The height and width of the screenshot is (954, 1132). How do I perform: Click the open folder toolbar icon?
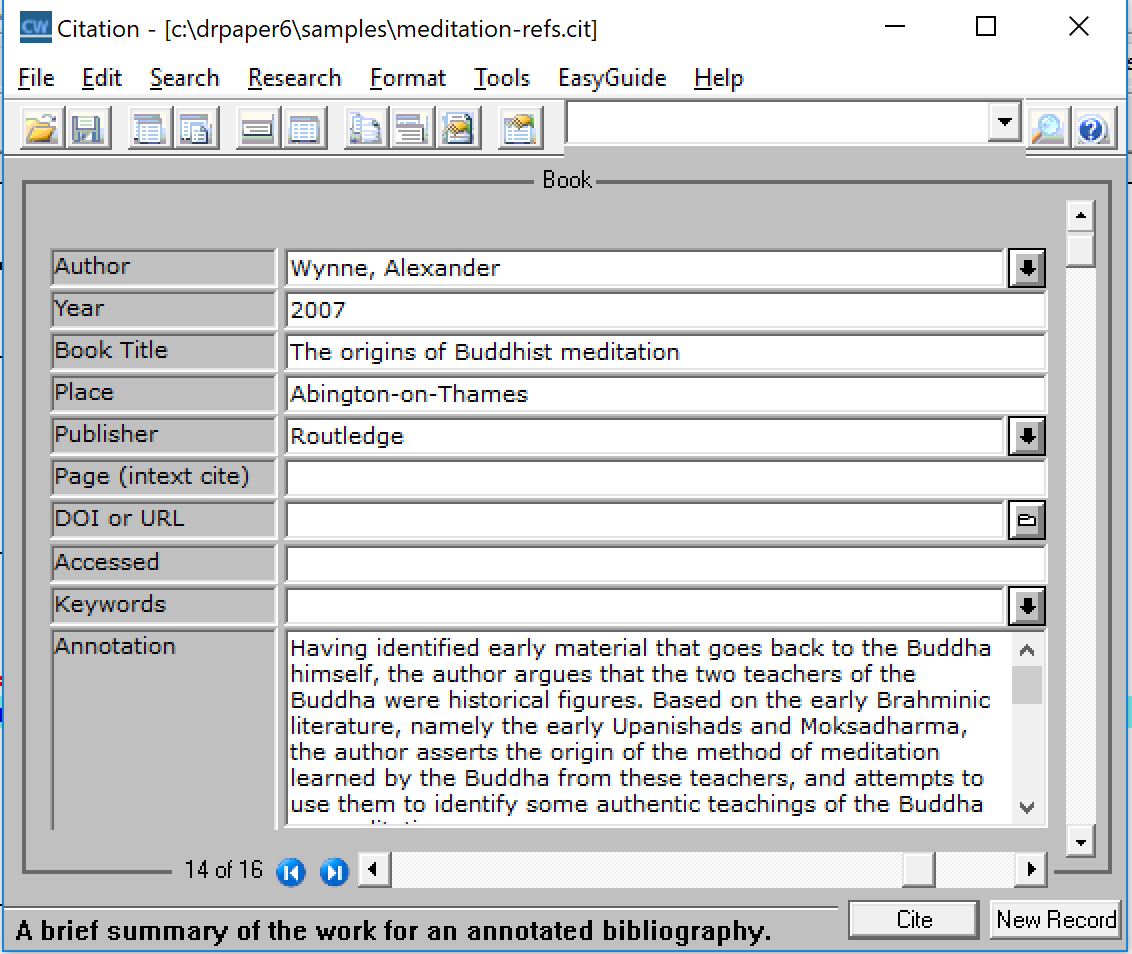click(x=41, y=129)
